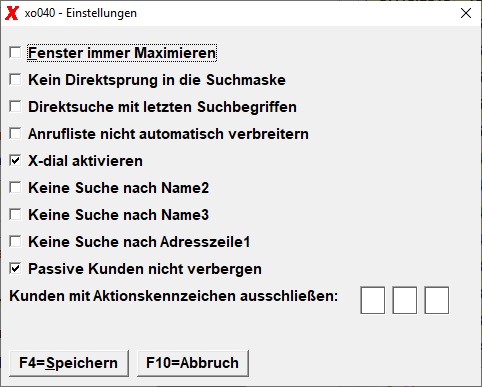The image size is (482, 387).
Task: Uncheck the X-dial aktivieren checkbox
Action: [15, 161]
